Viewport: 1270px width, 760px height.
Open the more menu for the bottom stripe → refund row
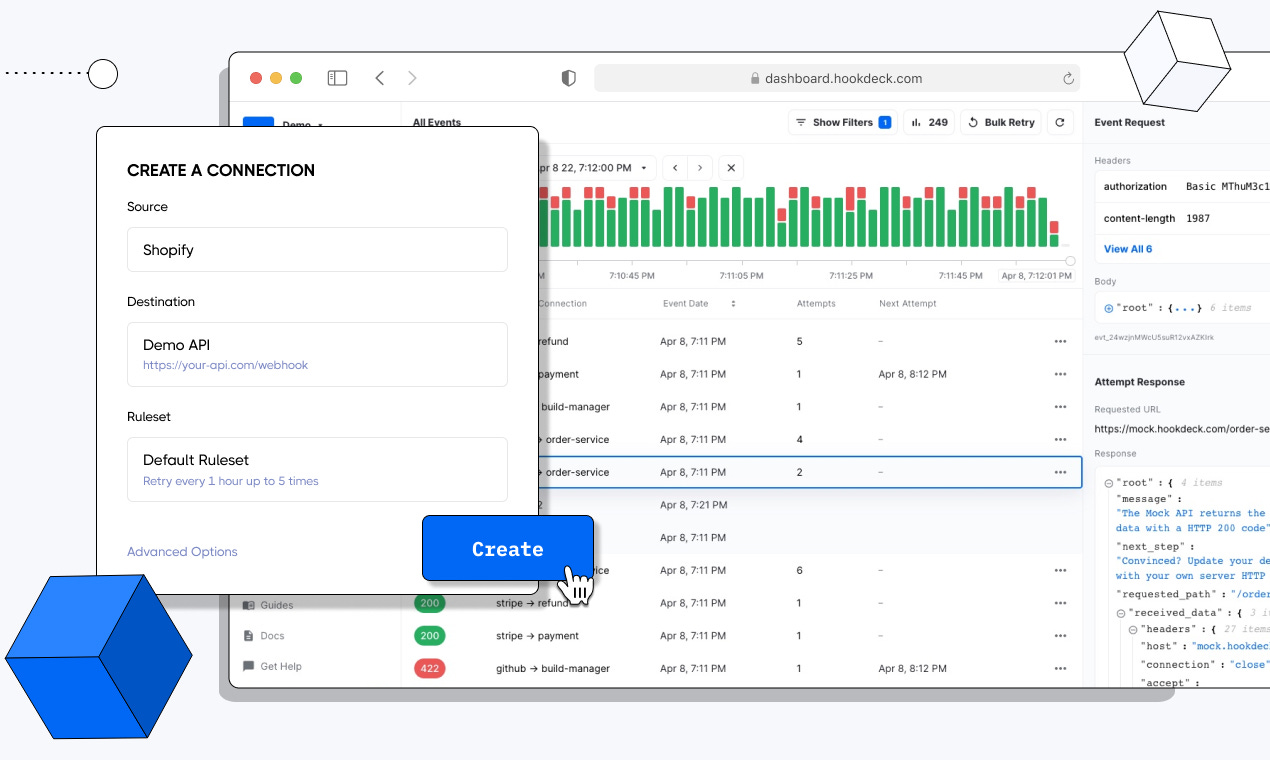(1060, 603)
